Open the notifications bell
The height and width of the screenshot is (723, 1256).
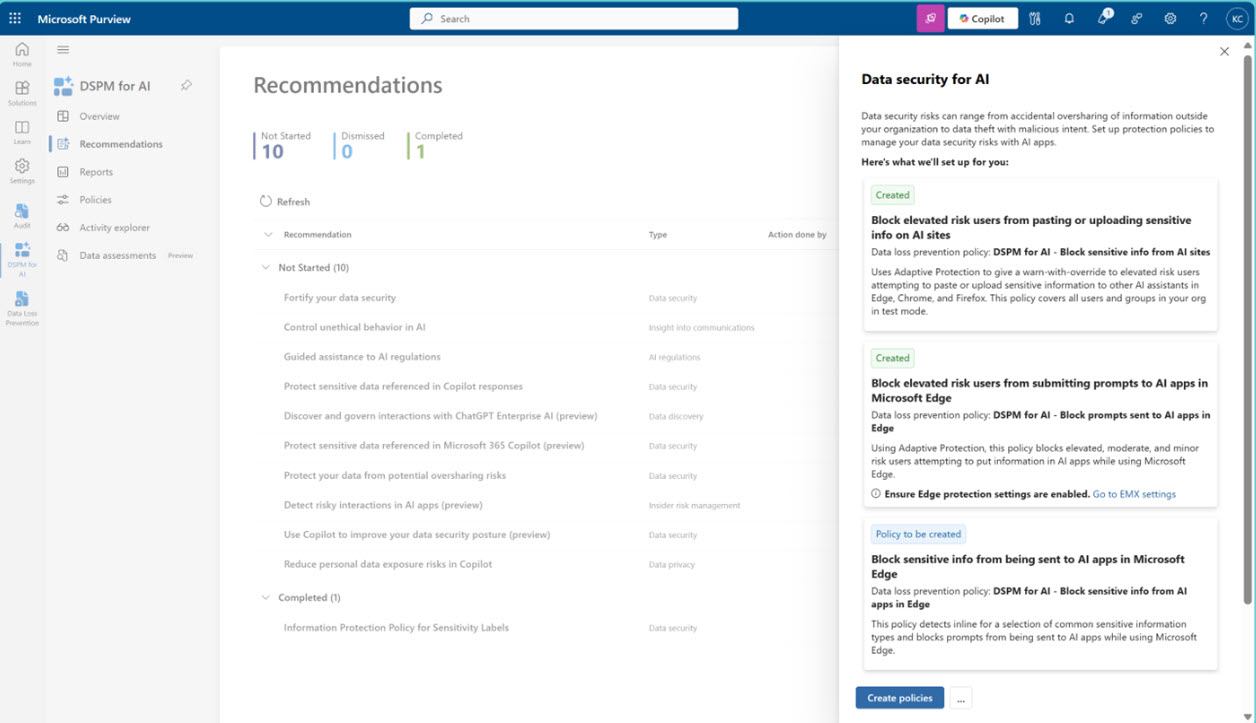pos(1069,18)
